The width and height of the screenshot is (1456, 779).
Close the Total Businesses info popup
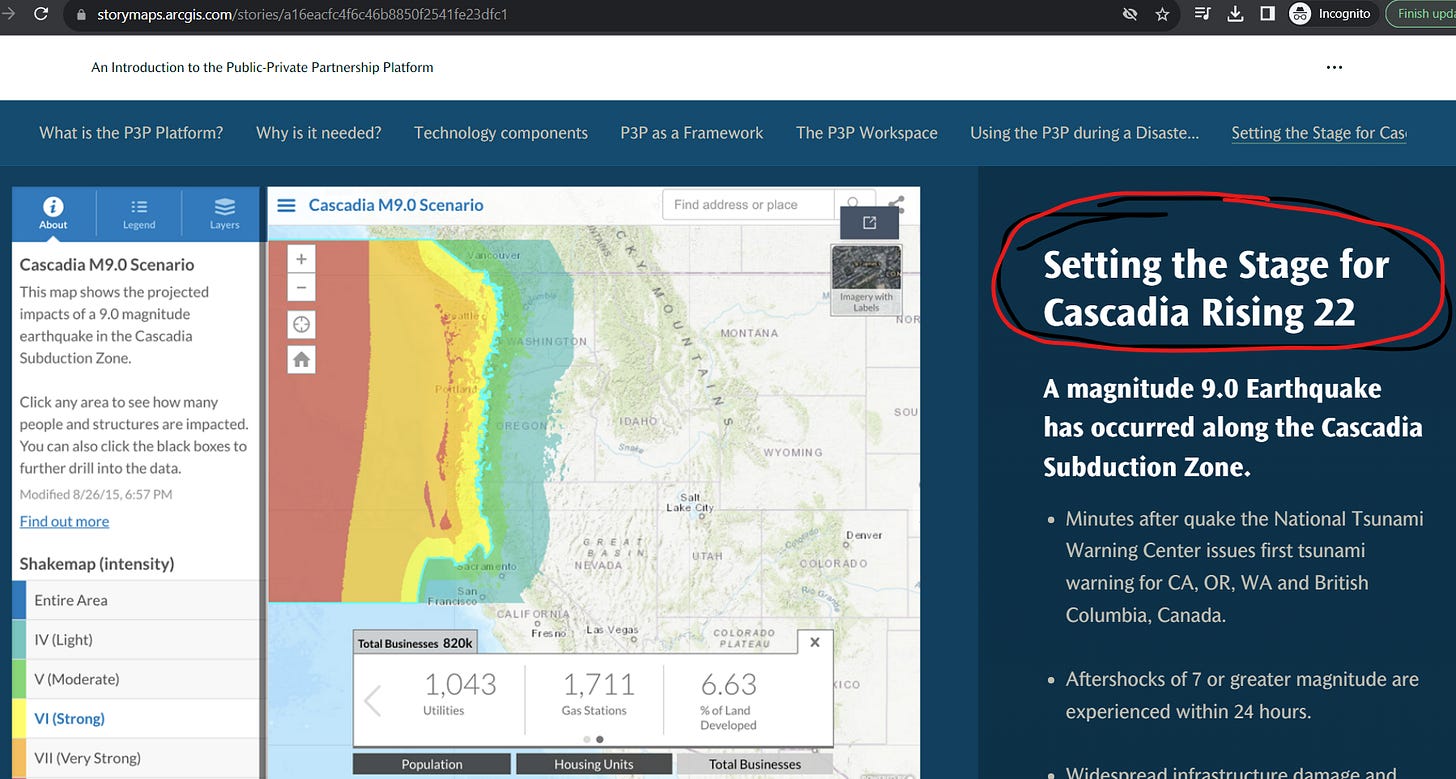coord(815,642)
